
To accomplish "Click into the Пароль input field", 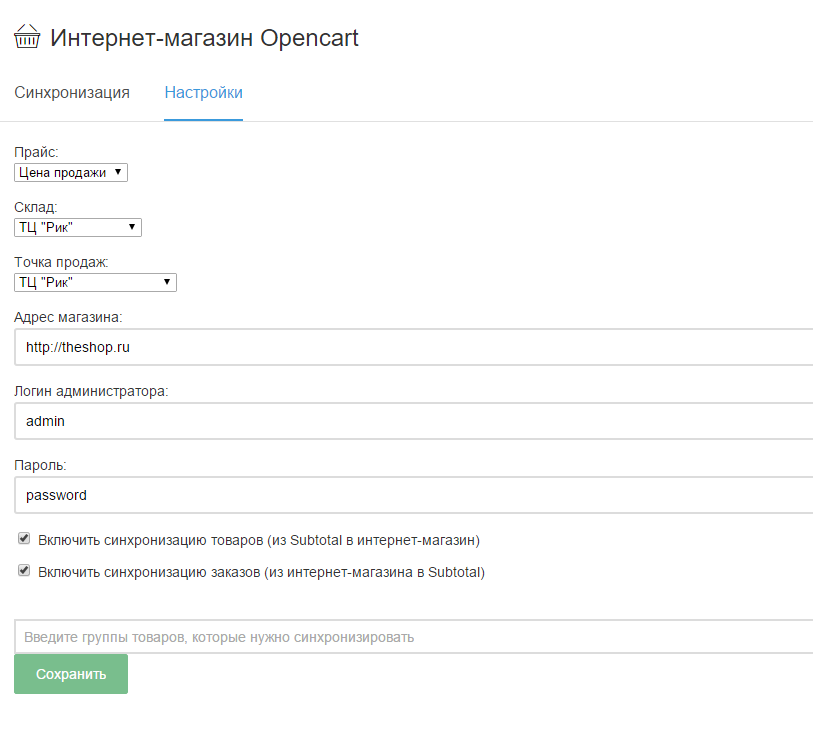I will [x=414, y=495].
